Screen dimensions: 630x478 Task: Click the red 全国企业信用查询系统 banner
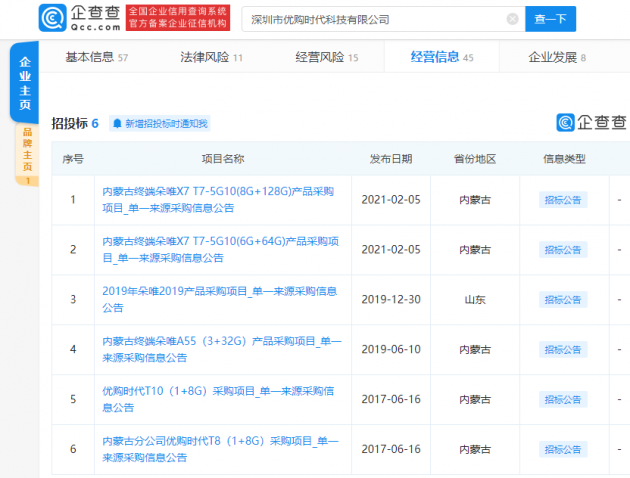click(x=178, y=18)
